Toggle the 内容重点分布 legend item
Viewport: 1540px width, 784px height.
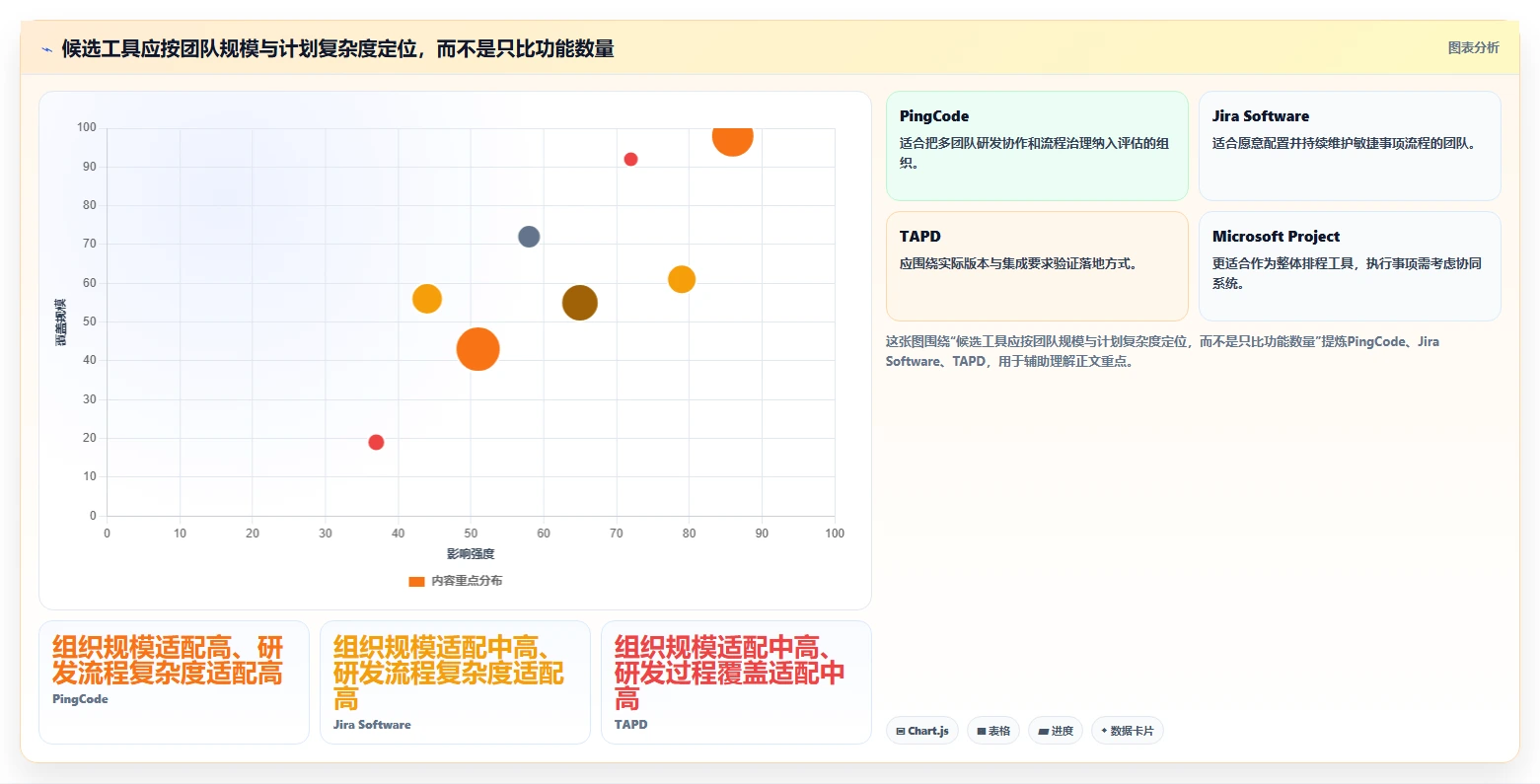(456, 581)
